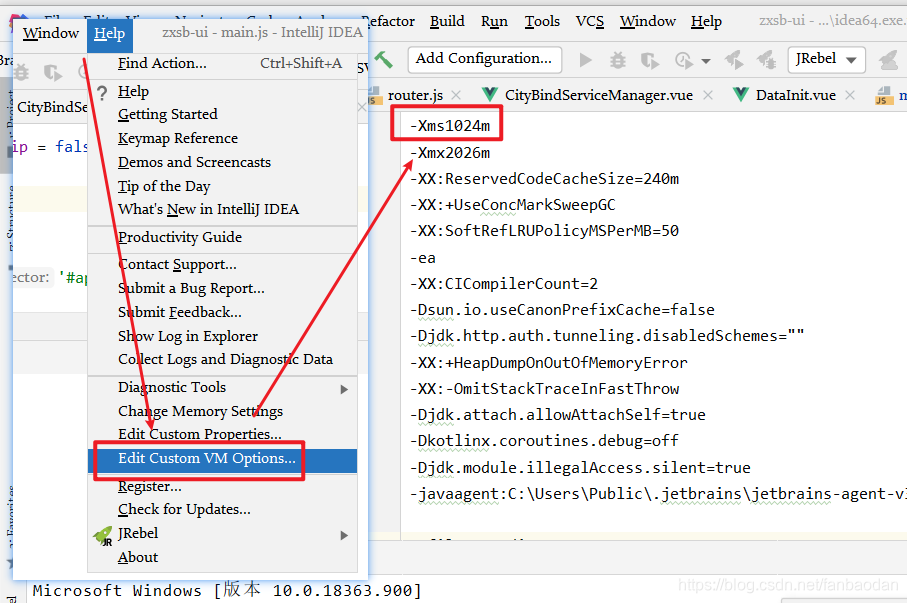
Task: Open the Help menu beside the idea64.exe title
Action: click(x=706, y=21)
